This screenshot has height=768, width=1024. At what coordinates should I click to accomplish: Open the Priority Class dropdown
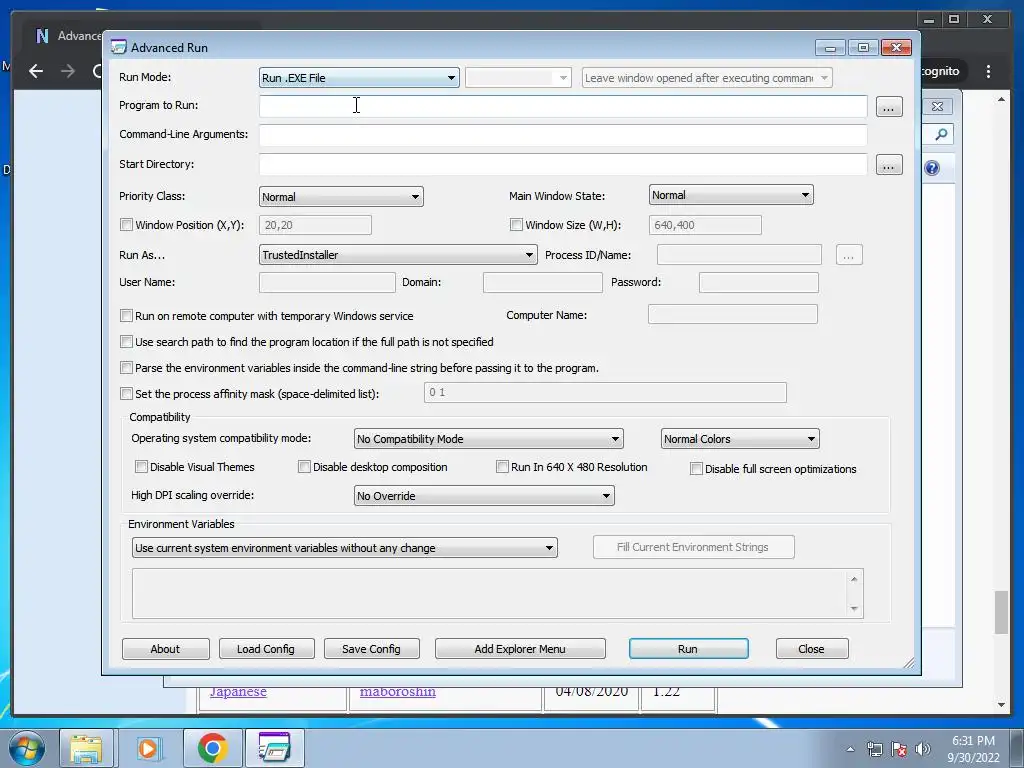tap(341, 197)
